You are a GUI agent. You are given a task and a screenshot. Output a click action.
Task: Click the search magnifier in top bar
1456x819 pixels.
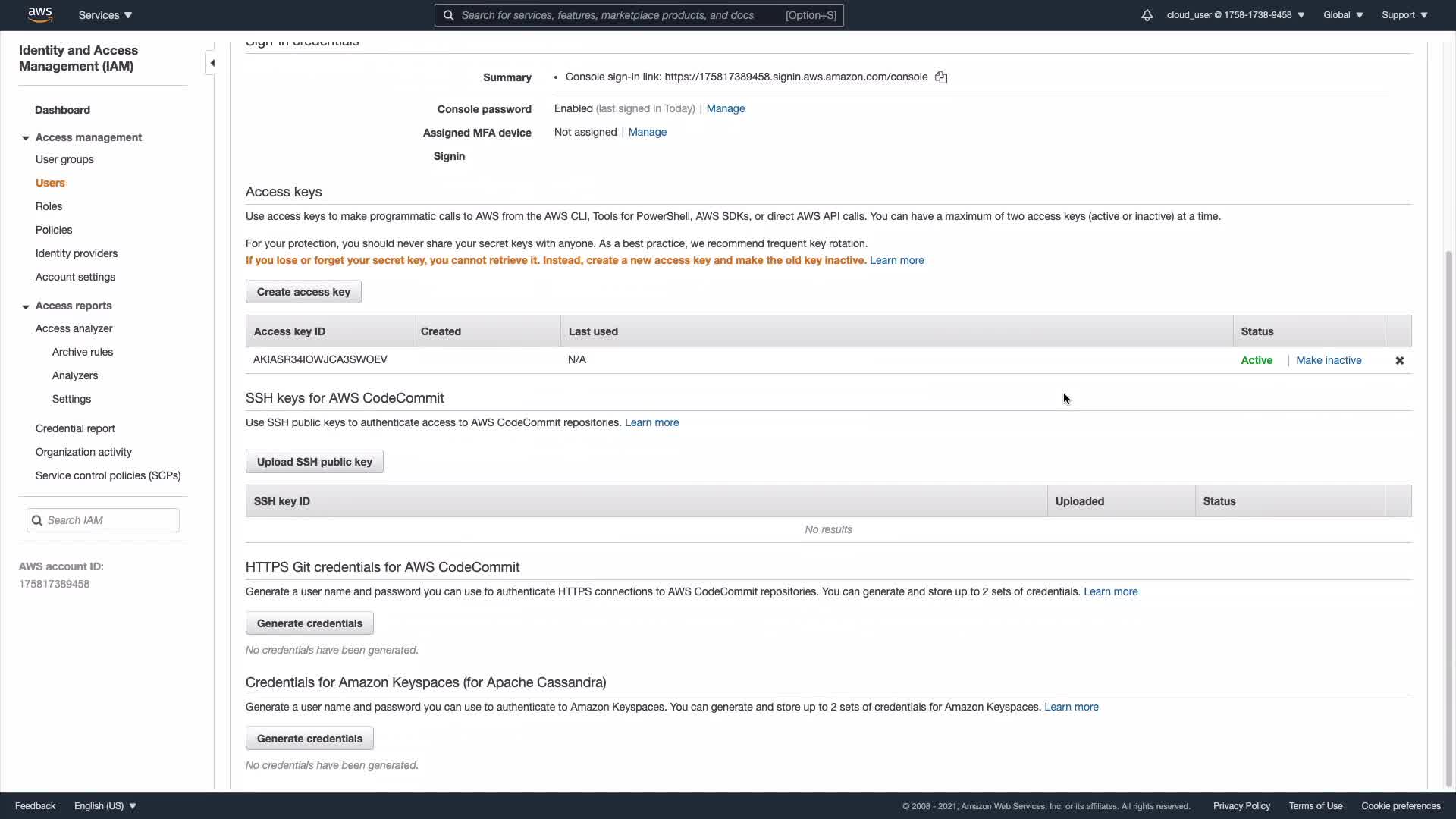point(449,15)
